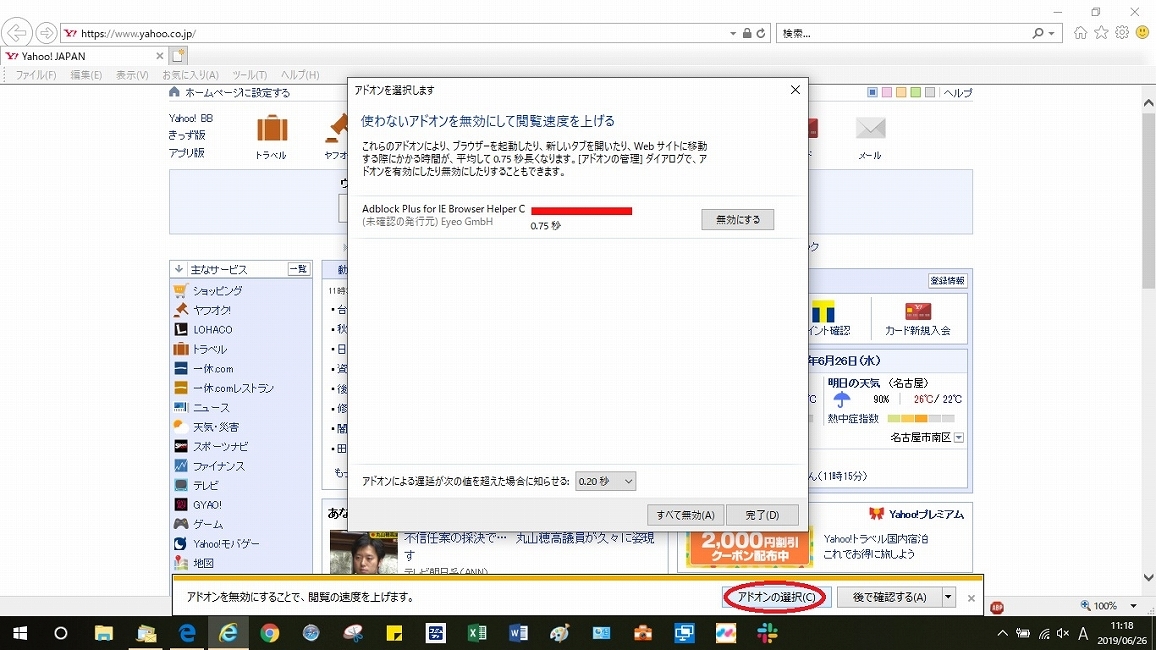Expand the search provider dropdown arrow
The height and width of the screenshot is (650, 1156).
coord(1051,33)
